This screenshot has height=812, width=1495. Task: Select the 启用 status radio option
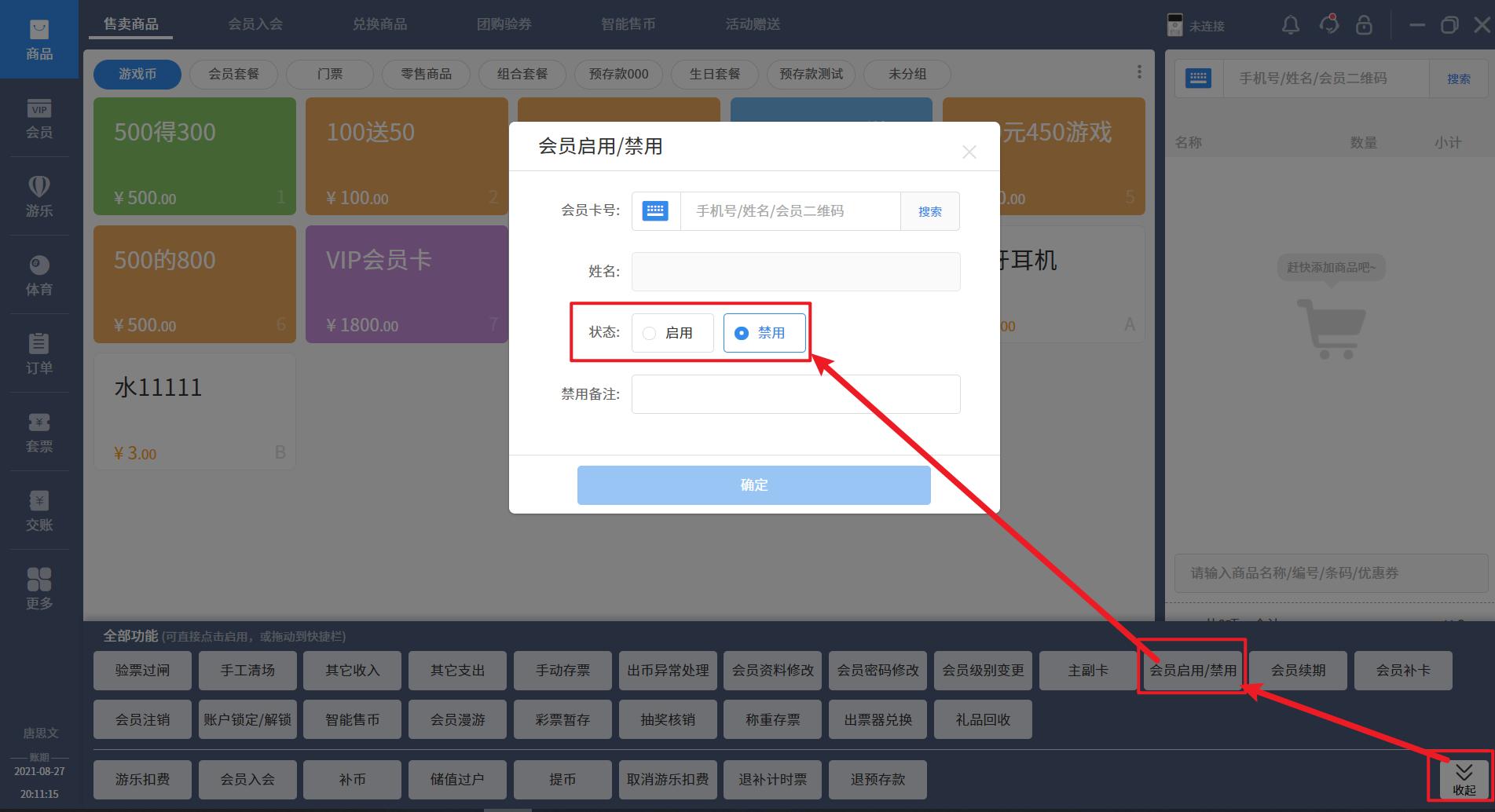point(672,333)
